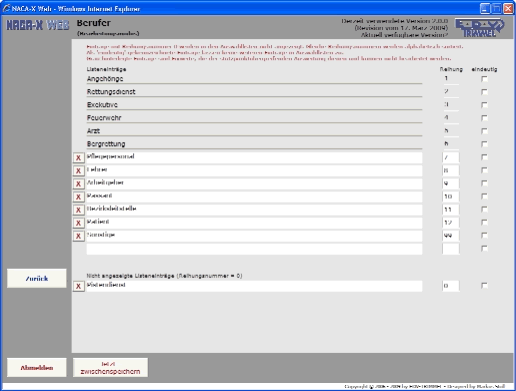Delete the Passant entry with its X button

point(79,197)
